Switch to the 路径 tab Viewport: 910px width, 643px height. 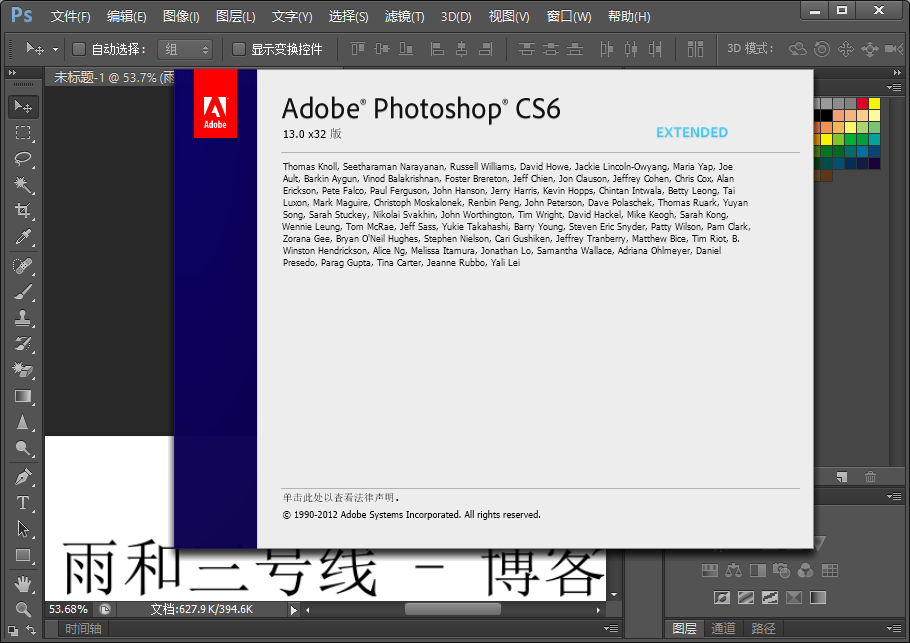pyautogui.click(x=763, y=628)
